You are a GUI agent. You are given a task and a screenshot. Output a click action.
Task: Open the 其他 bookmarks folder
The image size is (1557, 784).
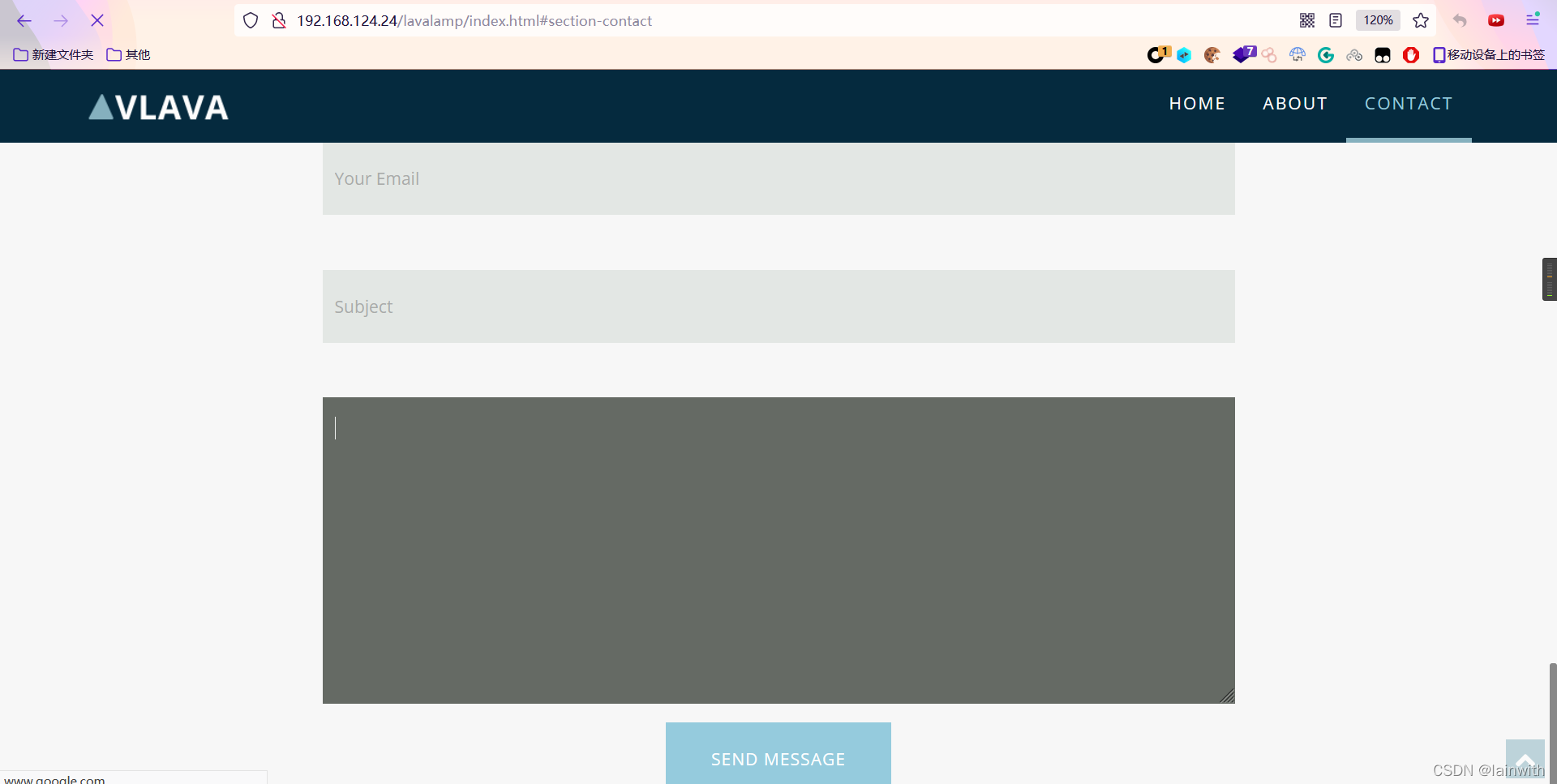point(128,55)
